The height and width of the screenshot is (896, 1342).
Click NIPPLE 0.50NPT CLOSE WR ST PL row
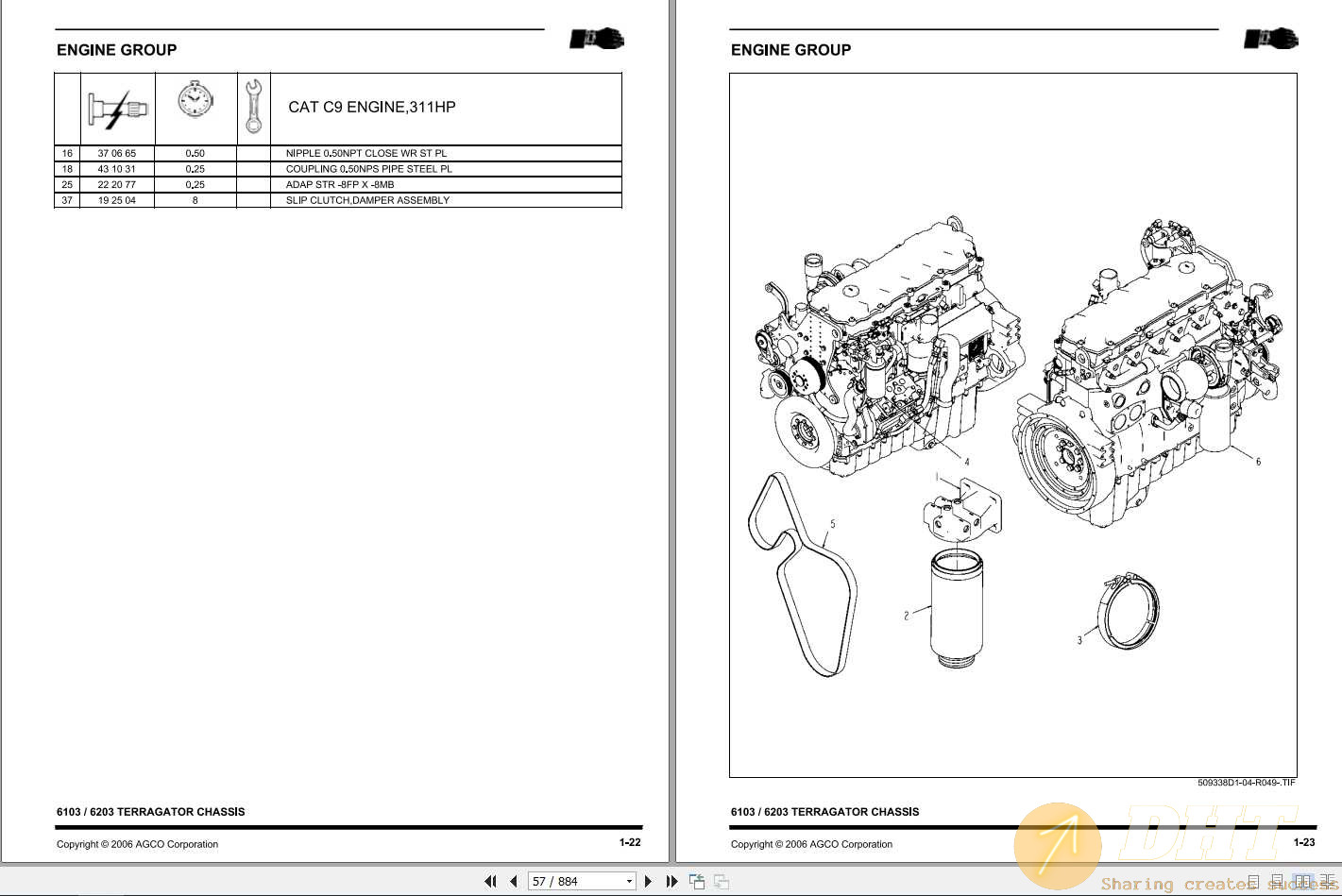click(338, 153)
